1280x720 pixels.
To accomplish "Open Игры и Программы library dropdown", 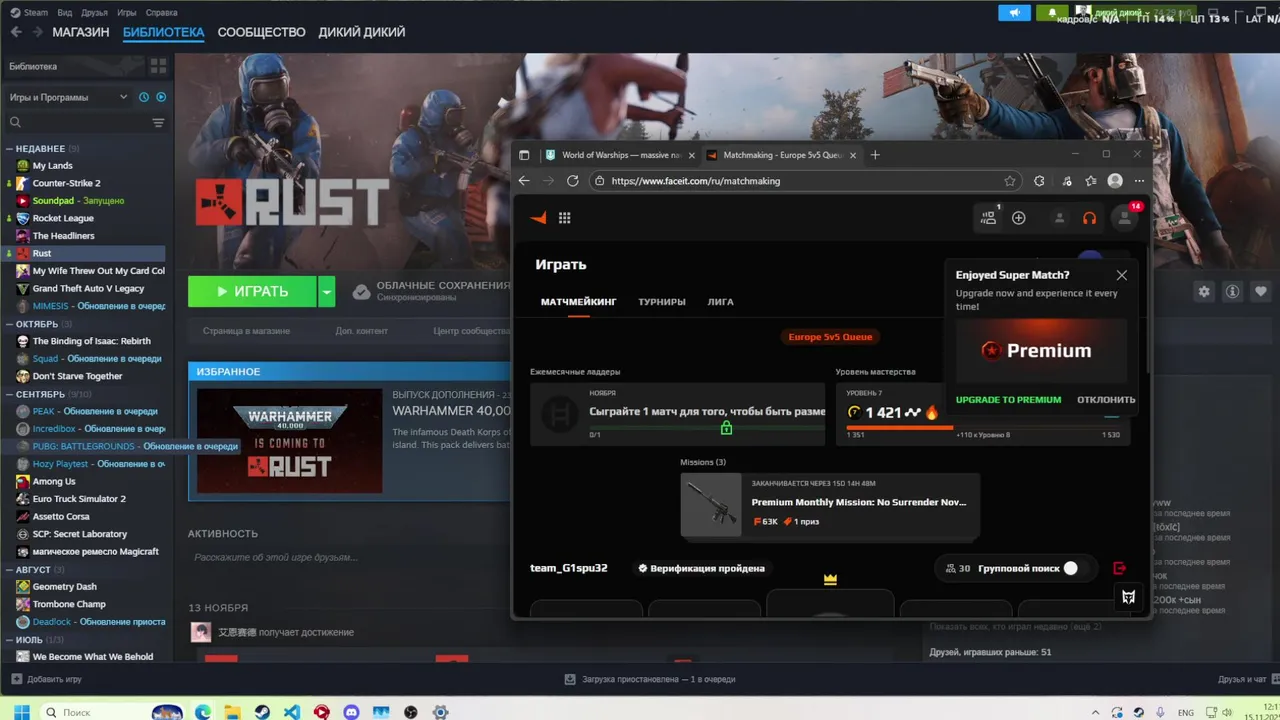I will pyautogui.click(x=69, y=97).
